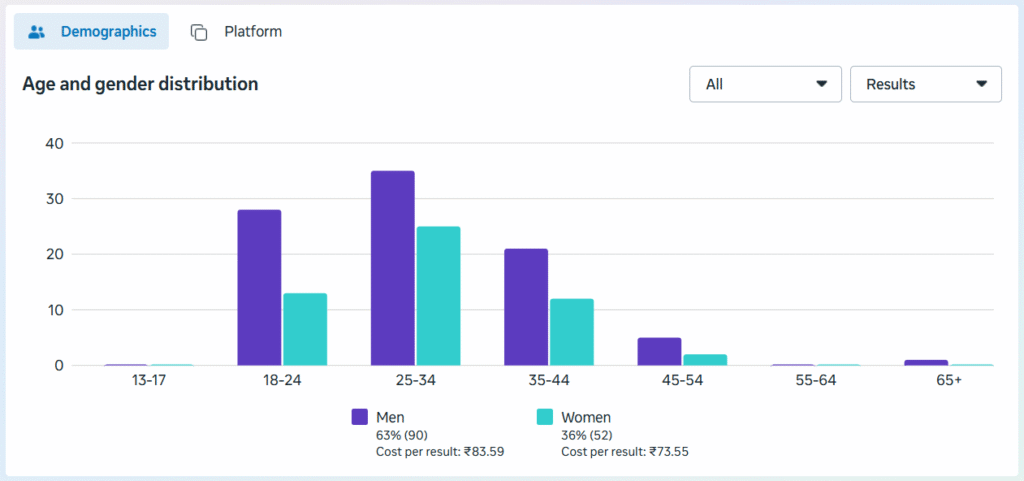Click the Platform copy icon
The height and width of the screenshot is (481, 1024).
coord(199,32)
